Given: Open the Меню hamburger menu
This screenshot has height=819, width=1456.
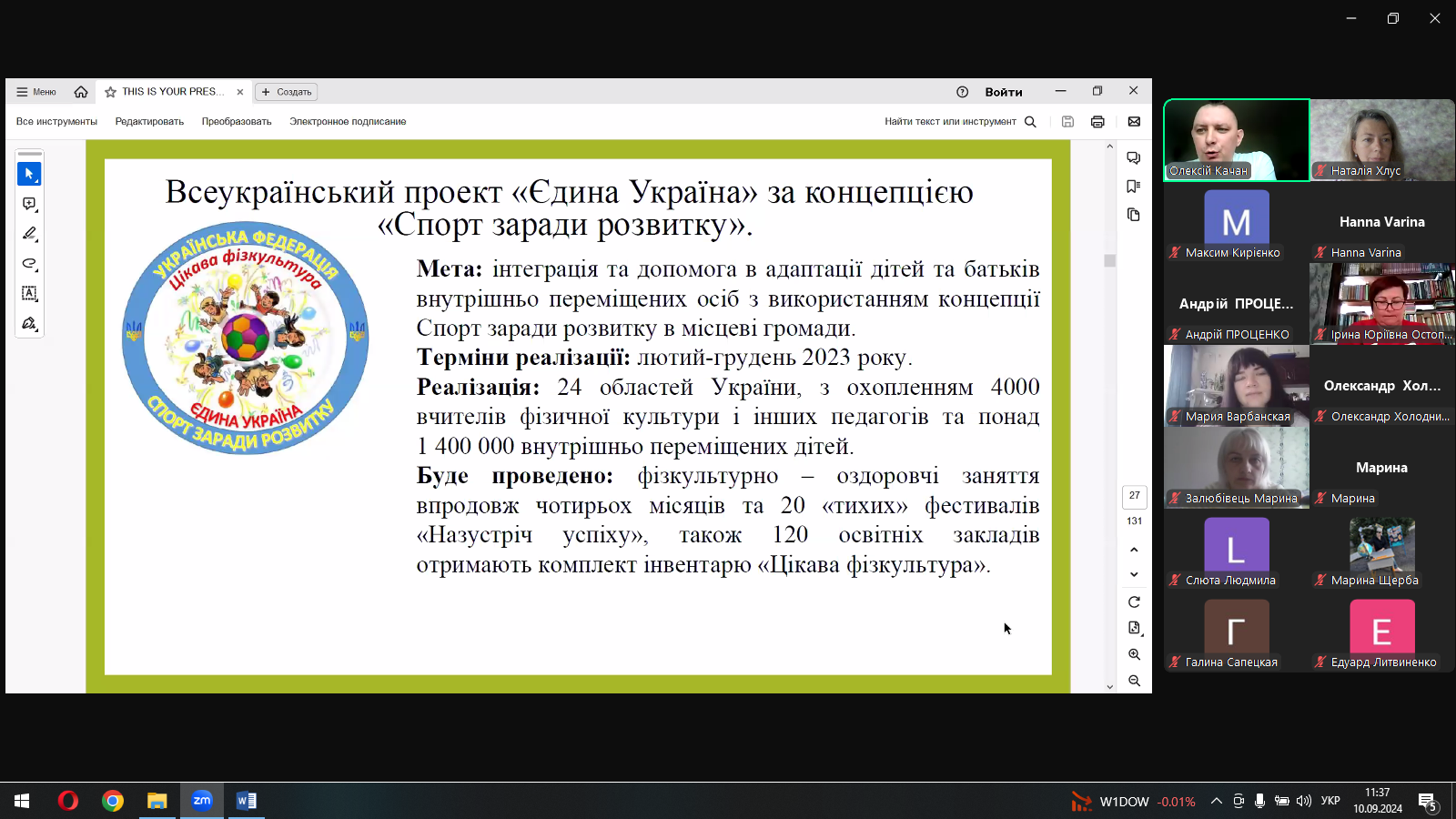Looking at the screenshot, I should pos(36,92).
